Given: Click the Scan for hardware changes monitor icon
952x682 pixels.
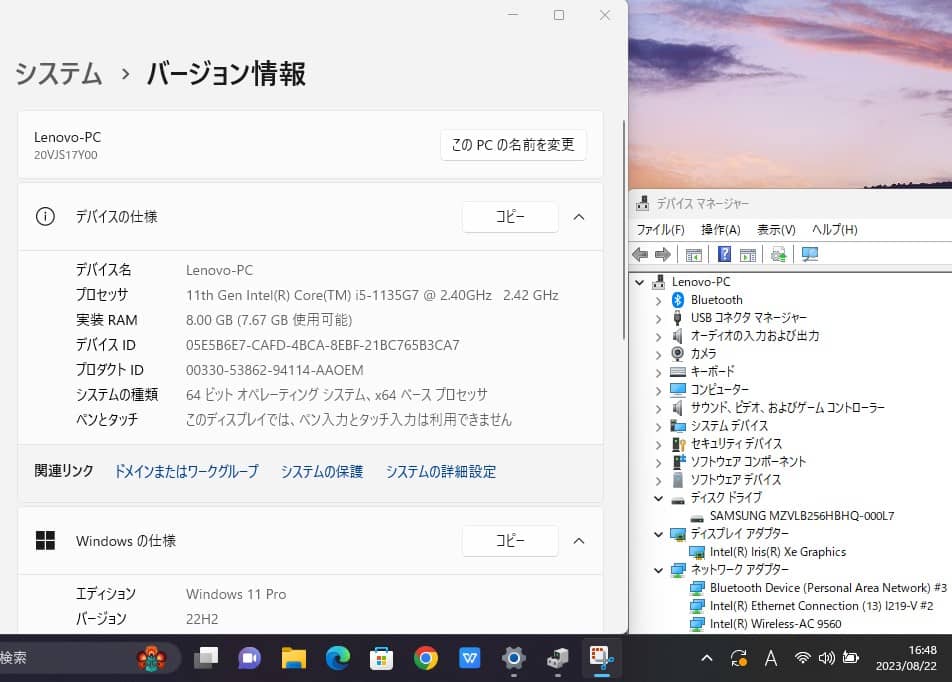Looking at the screenshot, I should coord(810,254).
